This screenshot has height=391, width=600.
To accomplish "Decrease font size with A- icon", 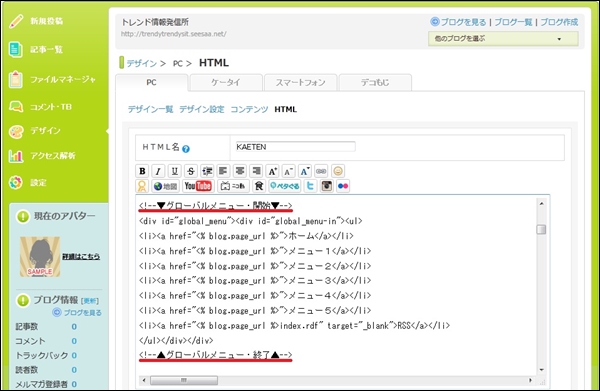I will pyautogui.click(x=289, y=171).
